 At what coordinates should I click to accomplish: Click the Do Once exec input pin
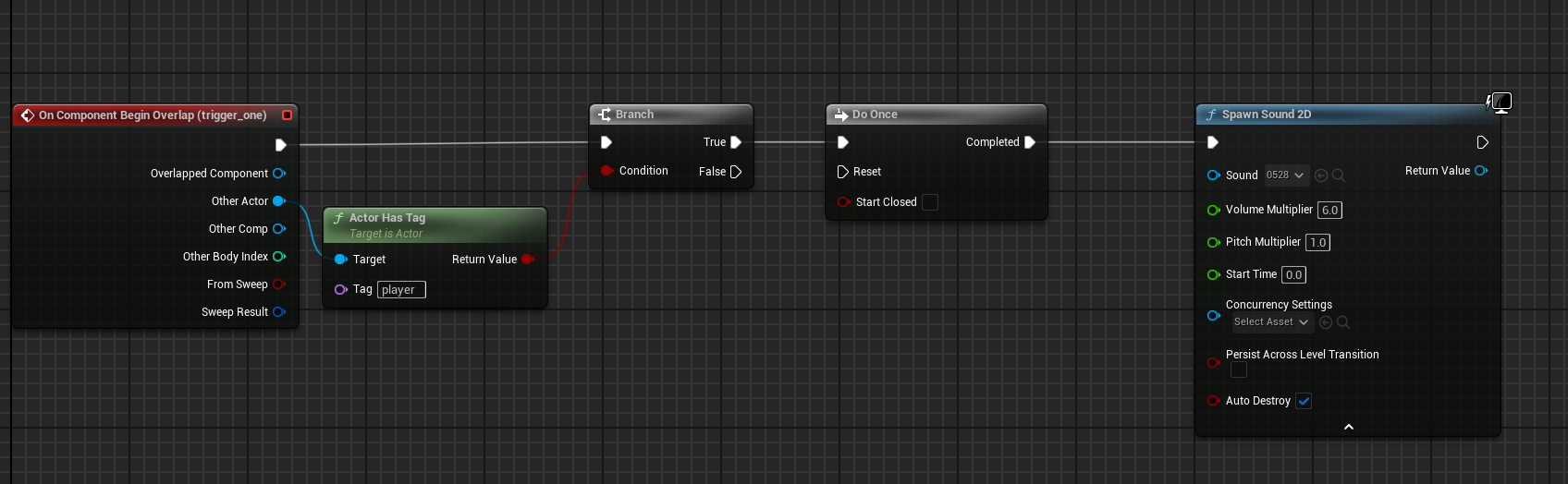point(843,142)
